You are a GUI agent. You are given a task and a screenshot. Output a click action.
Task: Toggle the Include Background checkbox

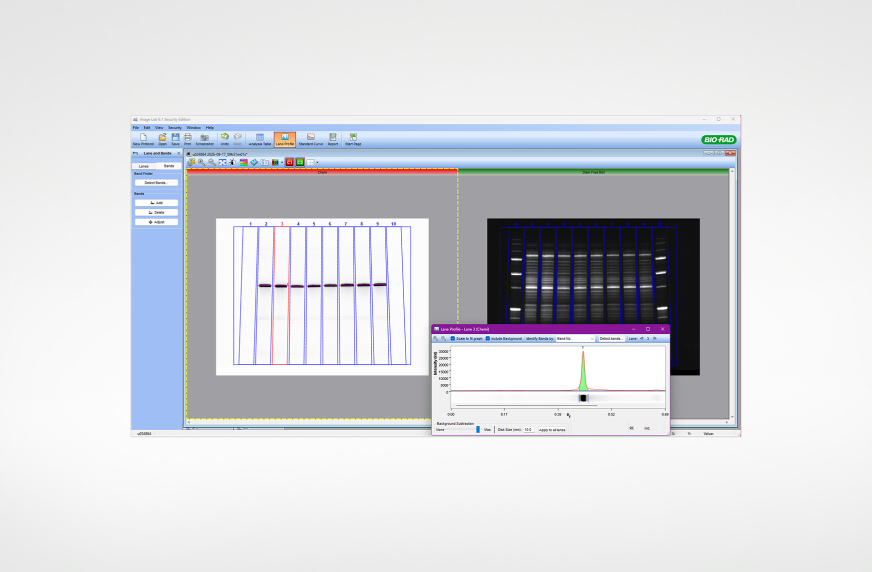488,339
